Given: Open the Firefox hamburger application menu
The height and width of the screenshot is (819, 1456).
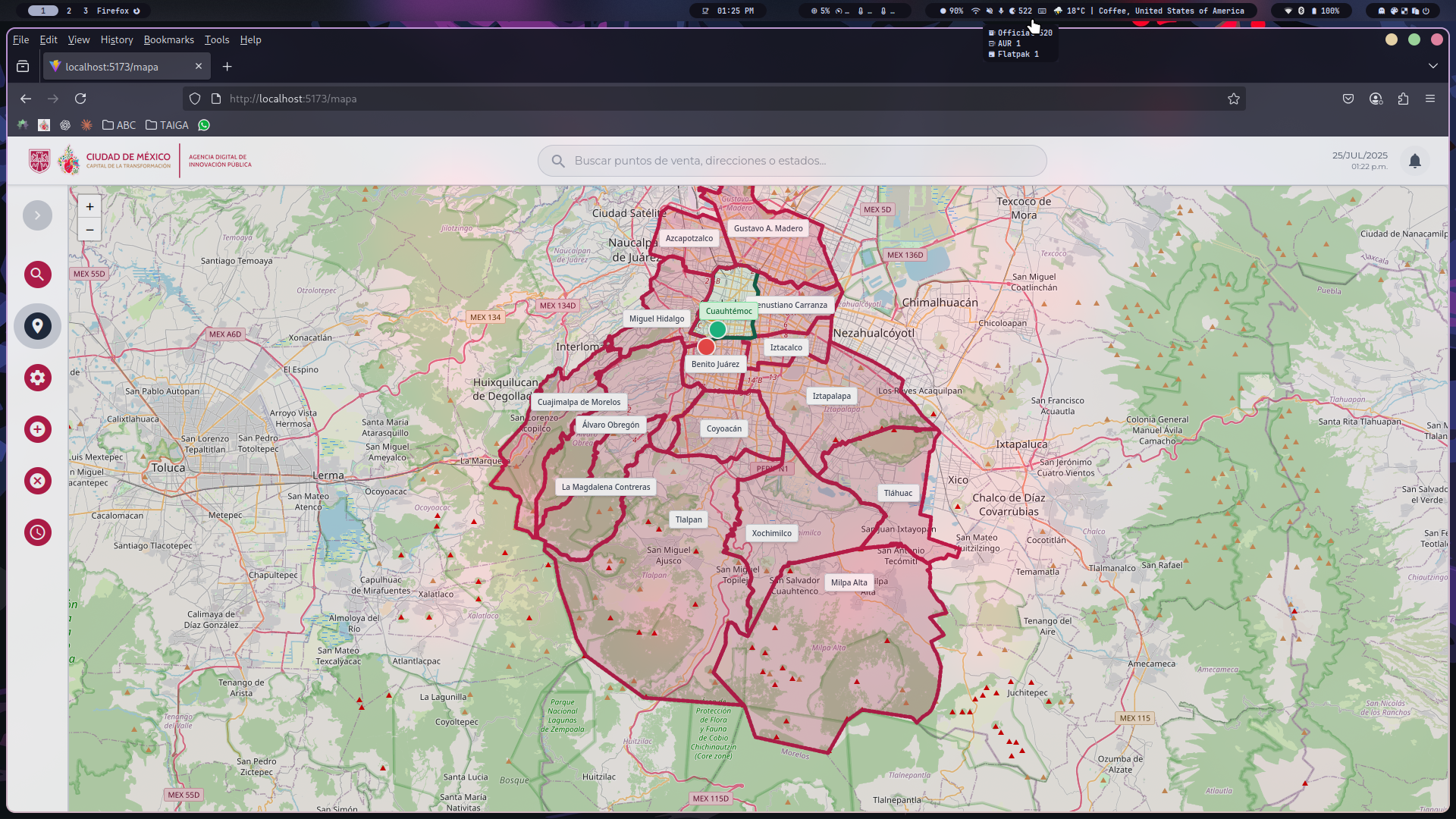Looking at the screenshot, I should (1429, 99).
